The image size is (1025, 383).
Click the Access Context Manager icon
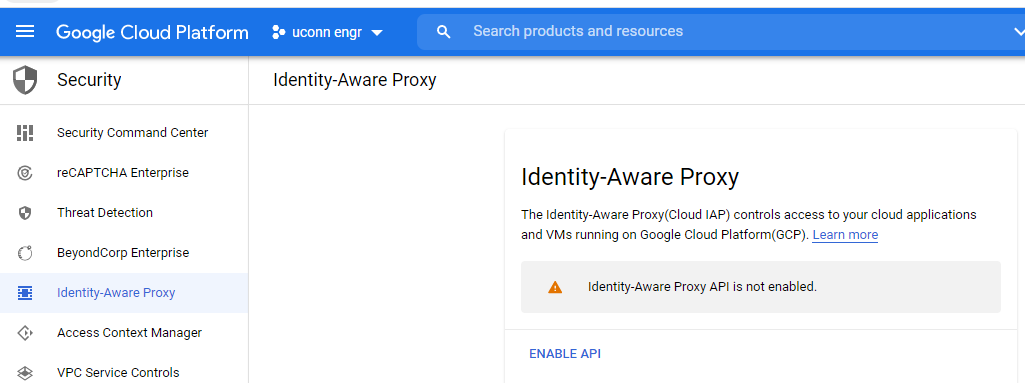click(x=25, y=333)
